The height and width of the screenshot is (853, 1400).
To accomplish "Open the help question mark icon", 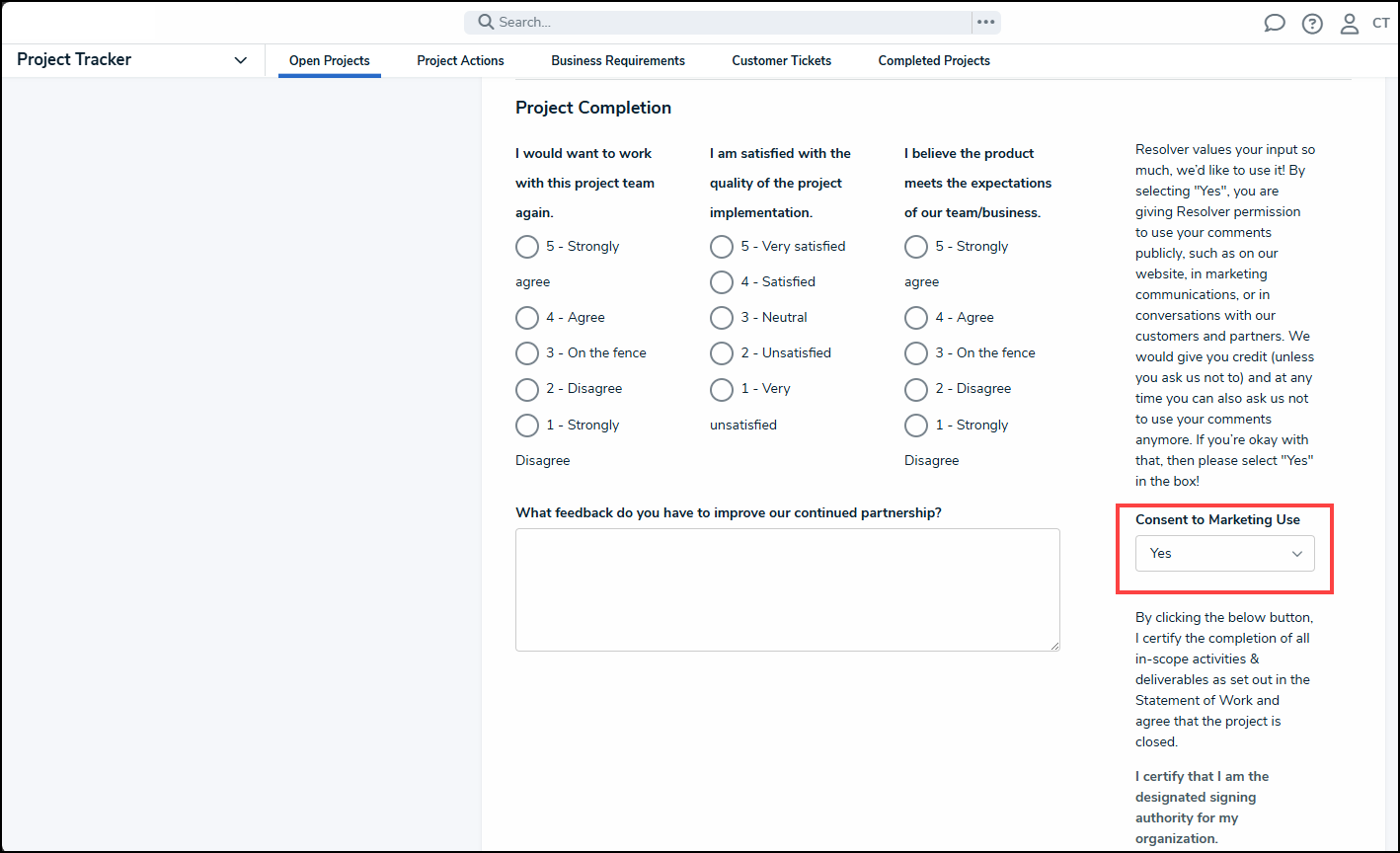I will [x=1311, y=24].
